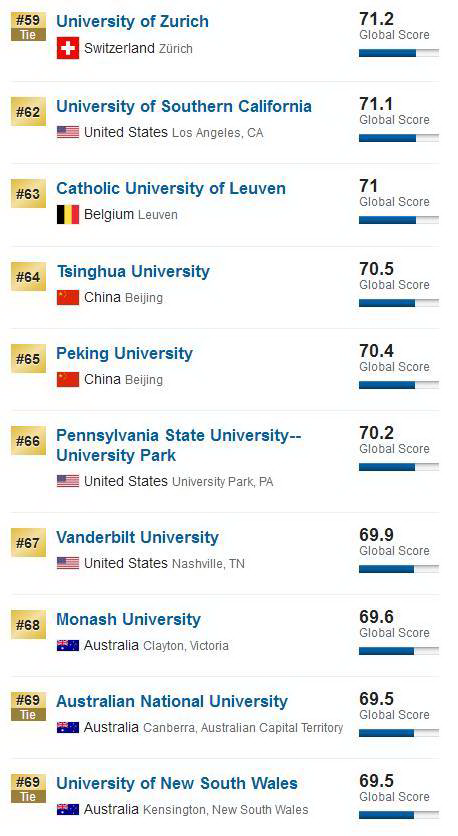Open Pennsylvania State University--University Park link
Image resolution: width=458 pixels, height=836 pixels.
click(179, 445)
